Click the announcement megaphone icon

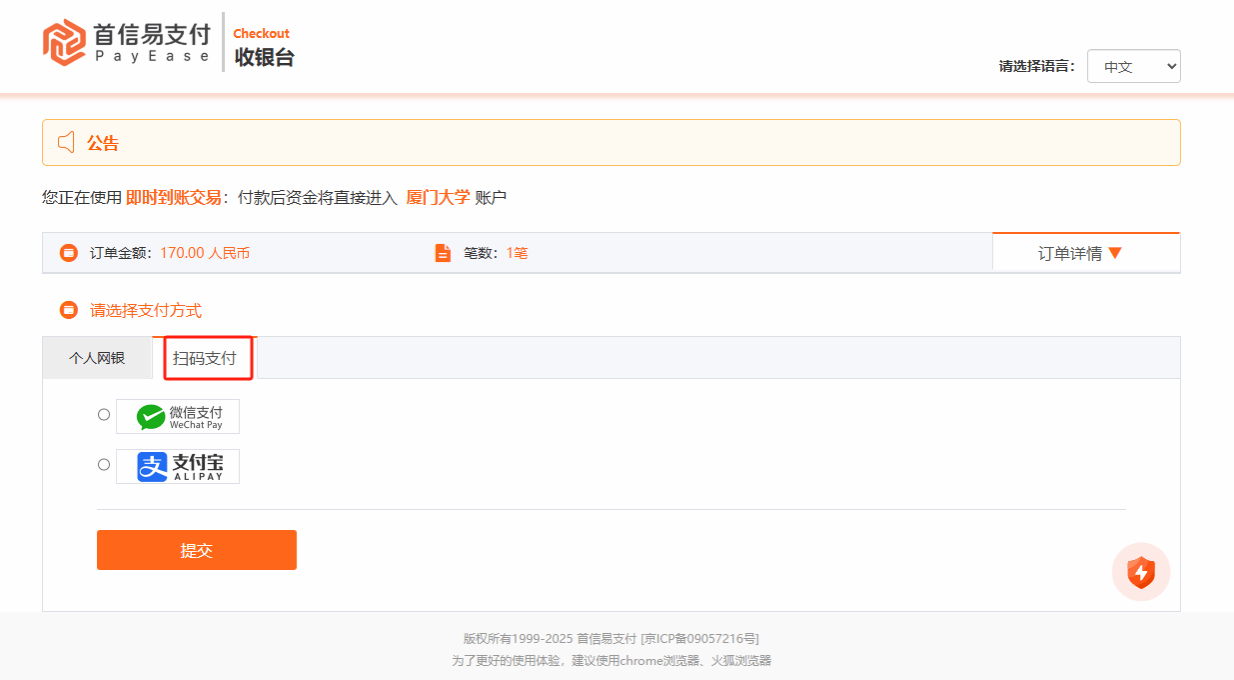tap(66, 143)
